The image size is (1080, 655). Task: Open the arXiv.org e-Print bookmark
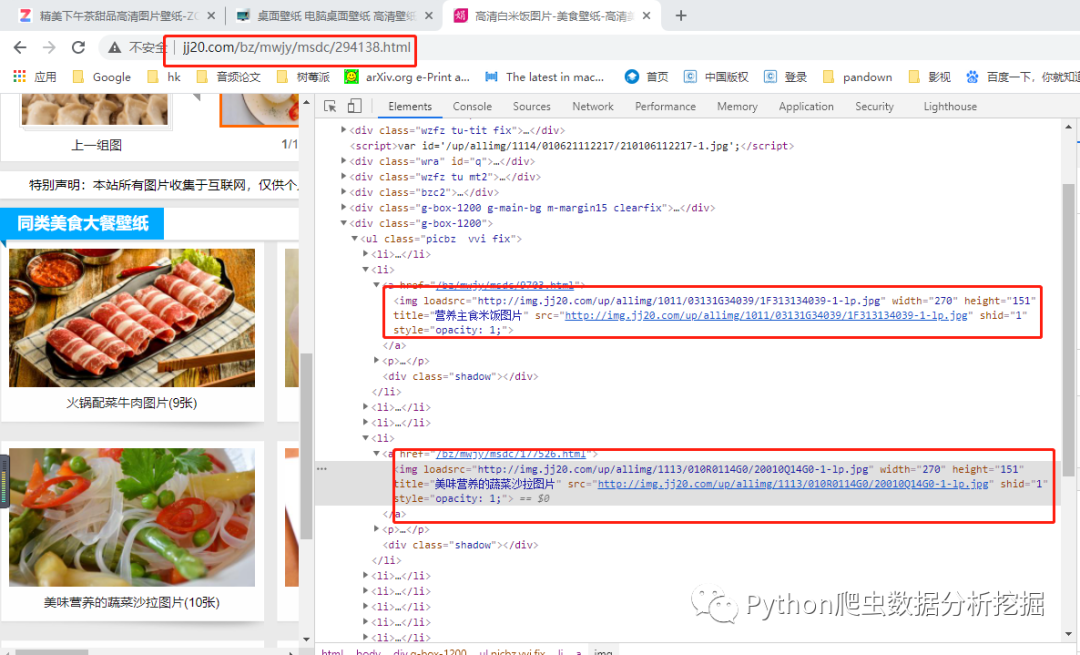point(407,76)
